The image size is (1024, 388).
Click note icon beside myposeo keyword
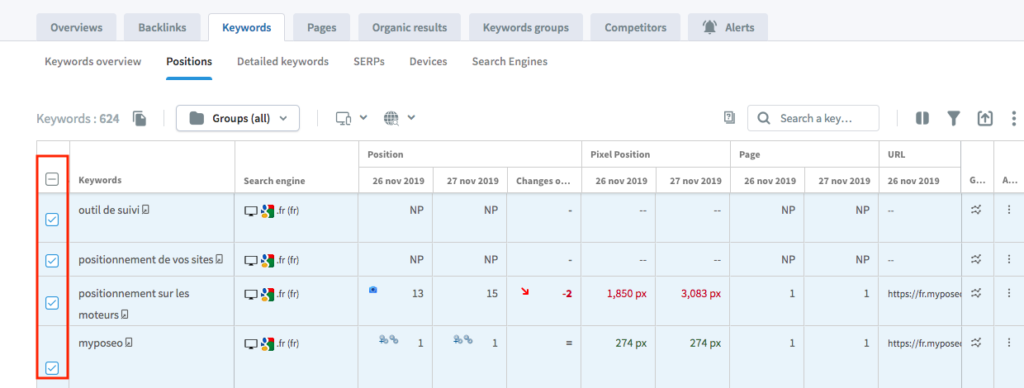(x=129, y=342)
